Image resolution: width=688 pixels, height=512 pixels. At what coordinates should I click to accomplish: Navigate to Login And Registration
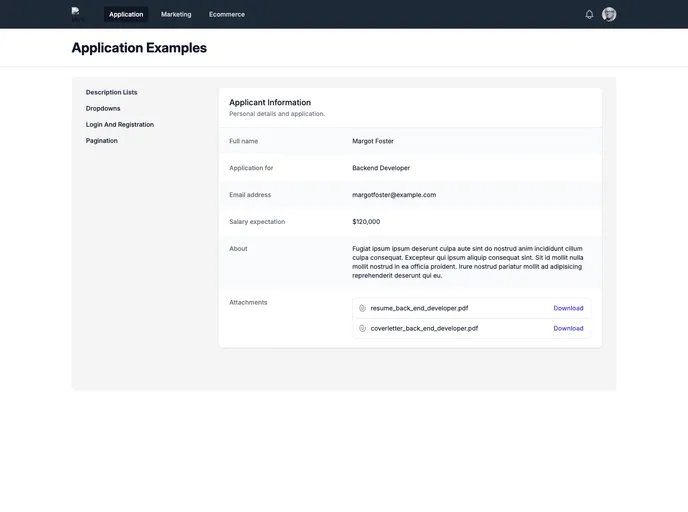pos(120,124)
